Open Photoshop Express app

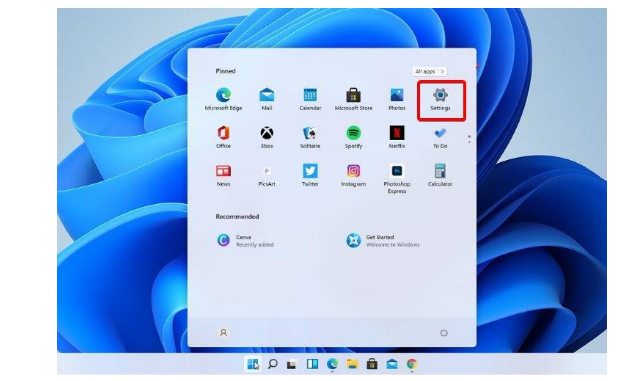(397, 178)
